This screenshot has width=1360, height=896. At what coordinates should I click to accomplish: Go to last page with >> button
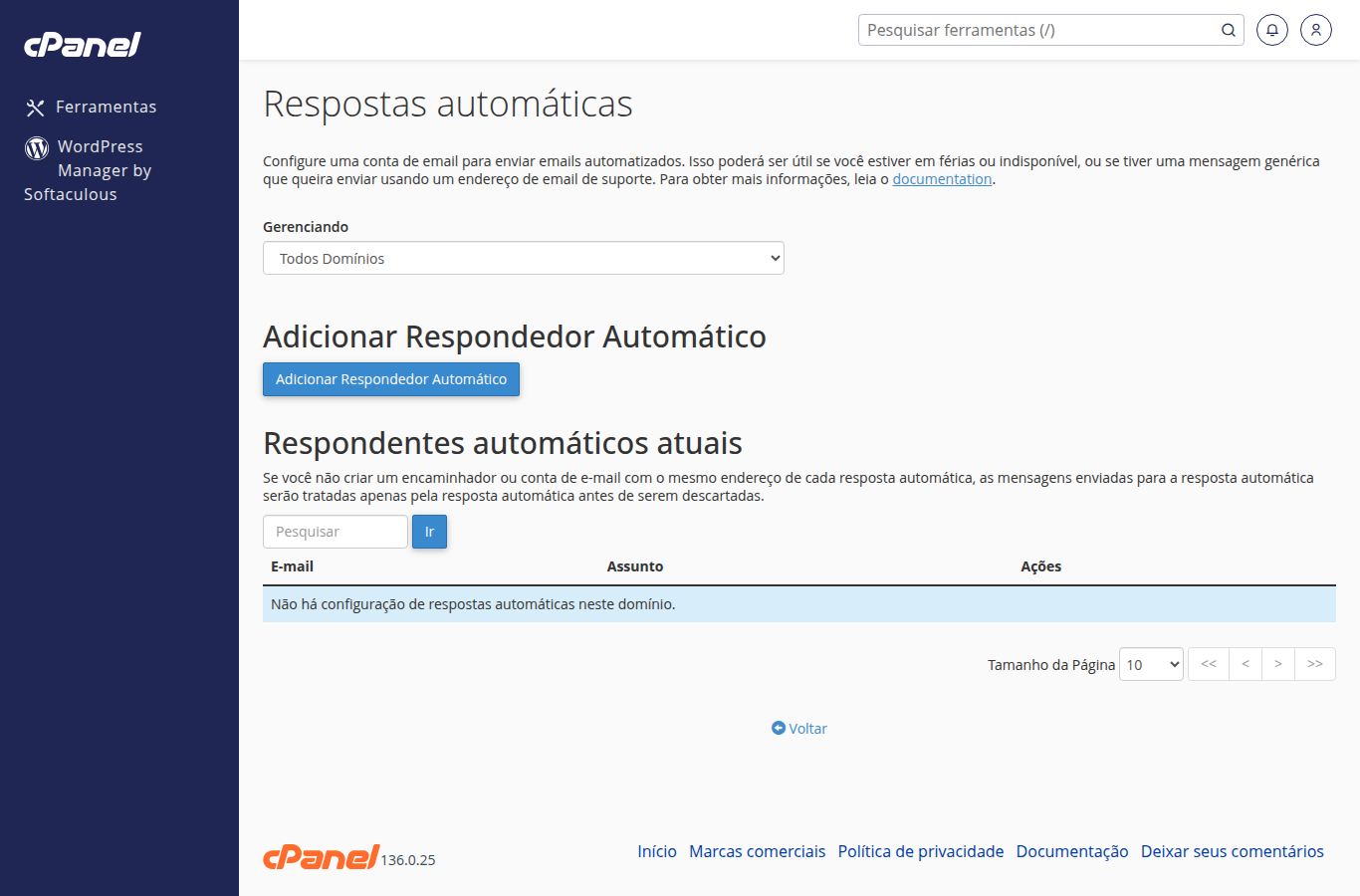click(1315, 664)
